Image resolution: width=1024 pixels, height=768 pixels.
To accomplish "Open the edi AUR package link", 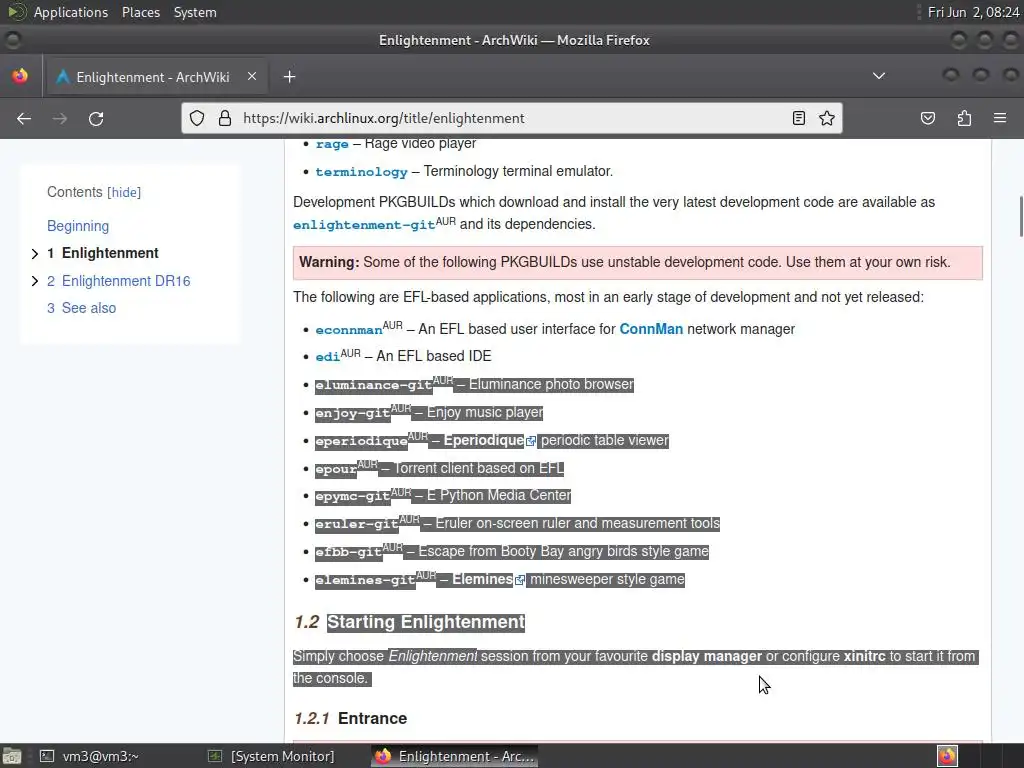I will (x=327, y=357).
